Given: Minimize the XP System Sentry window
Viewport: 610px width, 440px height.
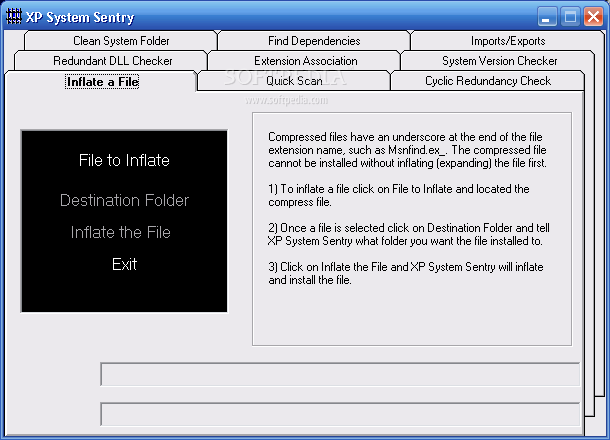Looking at the screenshot, I should (x=547, y=17).
